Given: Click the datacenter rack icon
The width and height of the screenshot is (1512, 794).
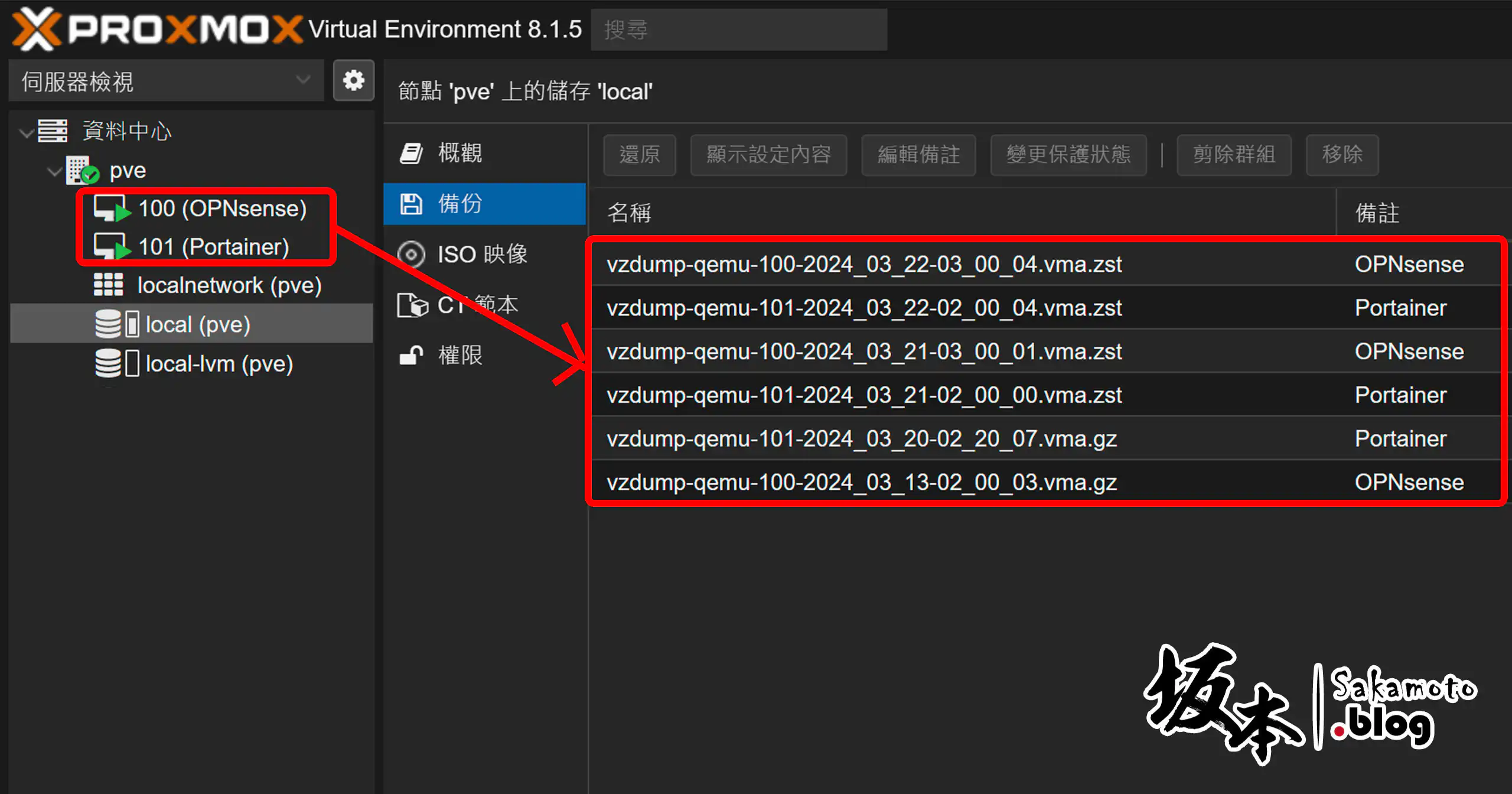Looking at the screenshot, I should click(53, 131).
